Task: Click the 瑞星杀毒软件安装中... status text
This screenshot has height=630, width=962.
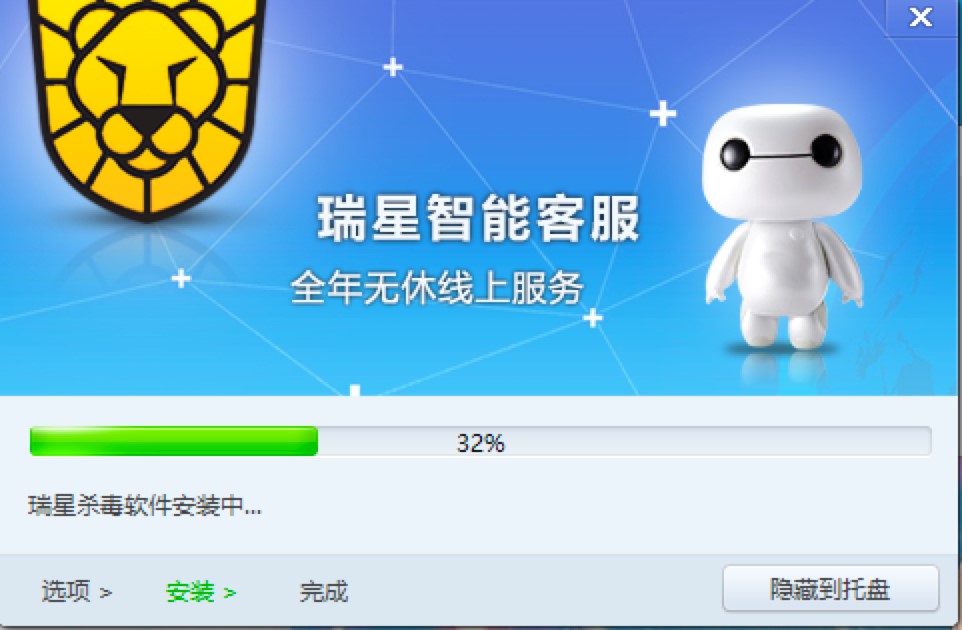Action: (x=145, y=506)
